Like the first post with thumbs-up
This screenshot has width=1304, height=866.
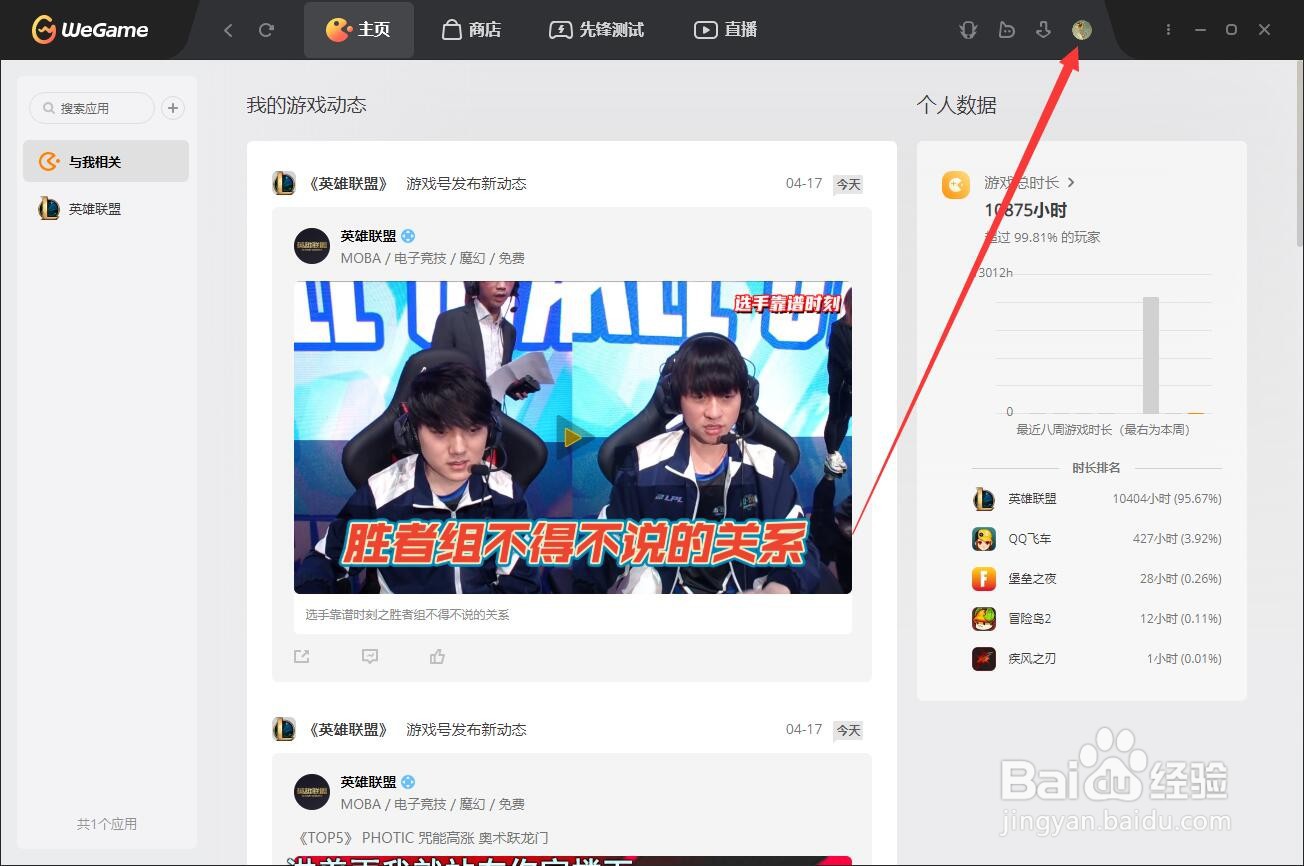[437, 656]
